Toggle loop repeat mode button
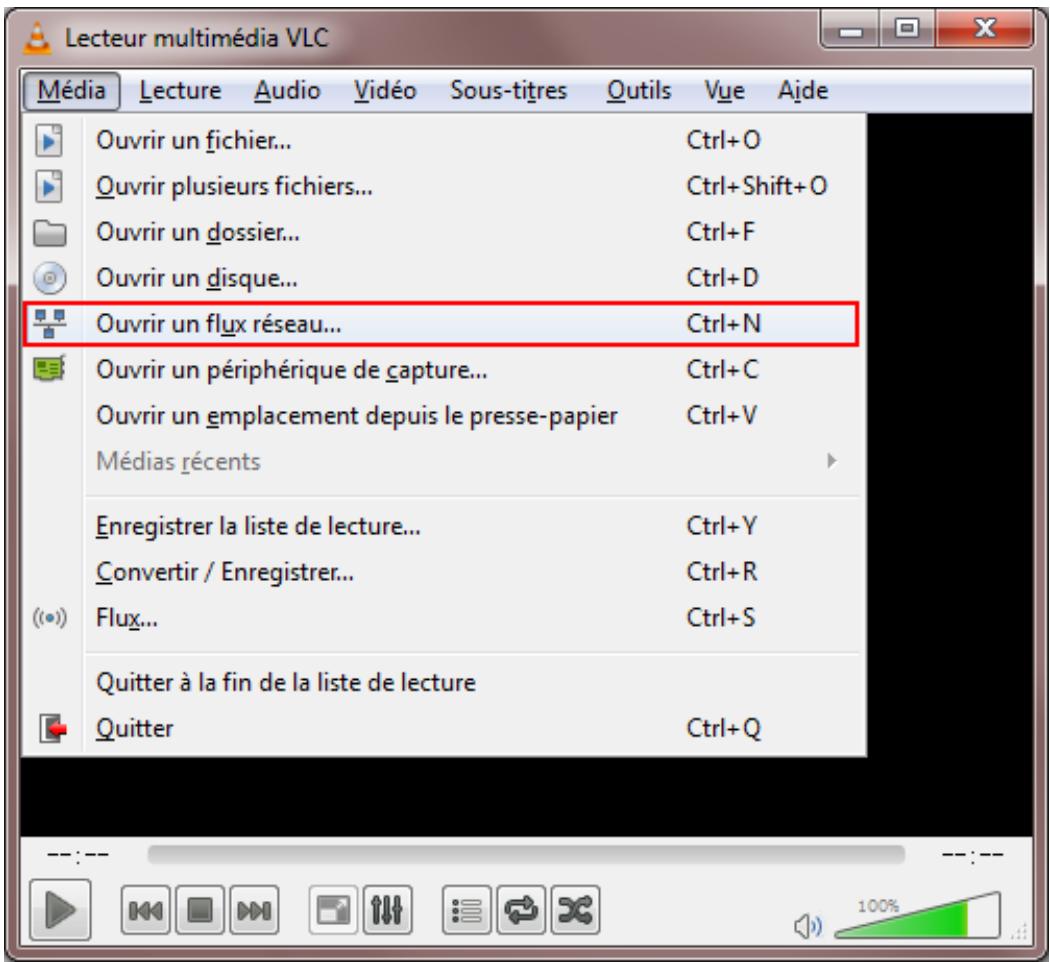The image size is (1050, 962). (521, 910)
